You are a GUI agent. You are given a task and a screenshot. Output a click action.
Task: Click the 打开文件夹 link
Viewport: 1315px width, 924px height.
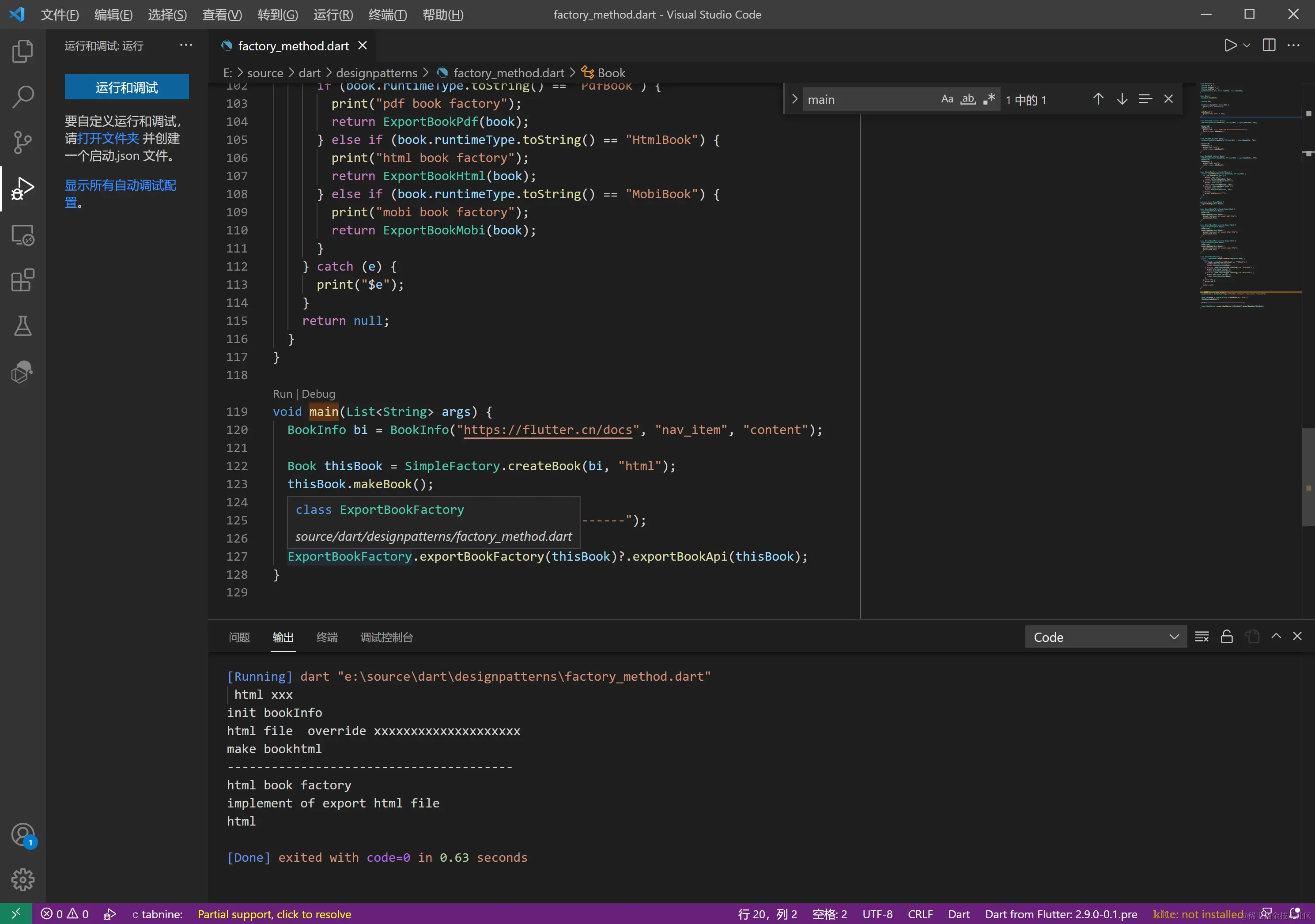[108, 139]
